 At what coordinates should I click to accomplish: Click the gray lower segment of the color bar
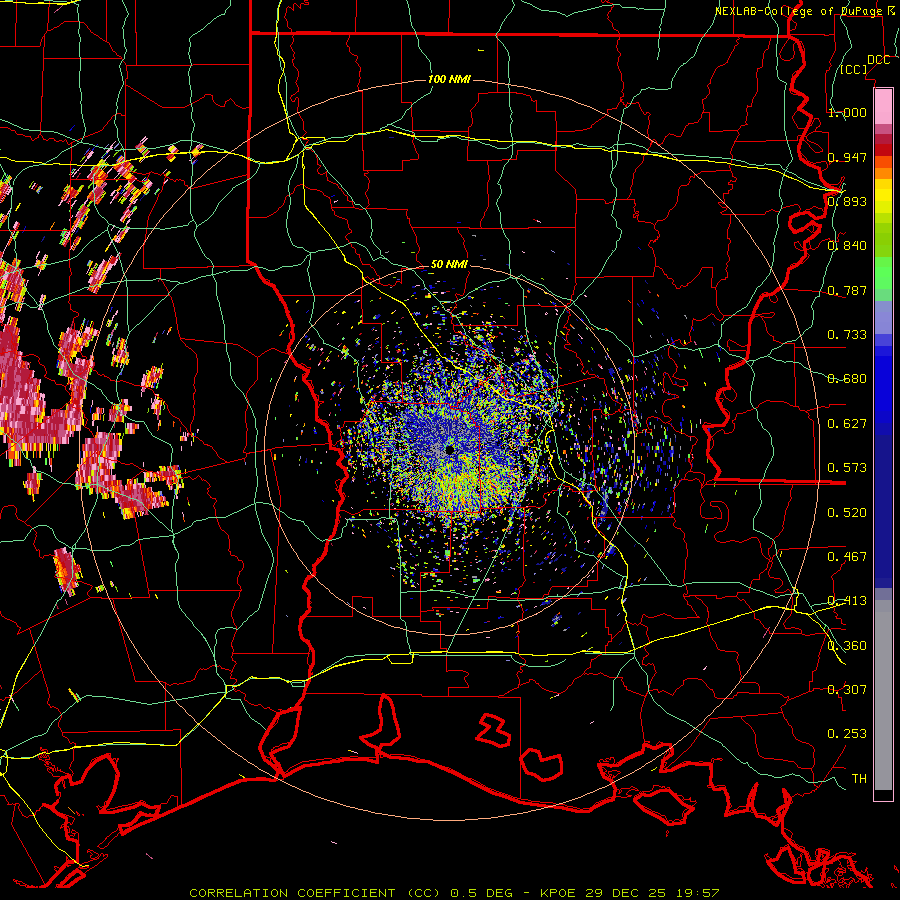pyautogui.click(x=883, y=695)
